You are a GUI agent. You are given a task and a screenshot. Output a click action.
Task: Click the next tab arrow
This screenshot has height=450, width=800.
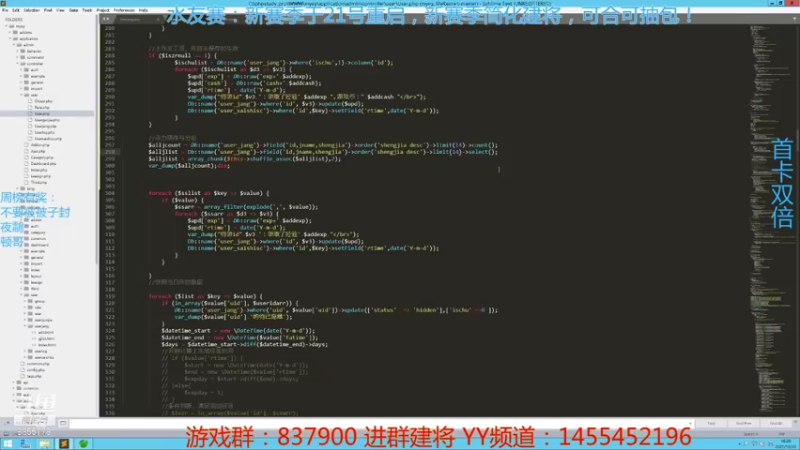point(108,19)
